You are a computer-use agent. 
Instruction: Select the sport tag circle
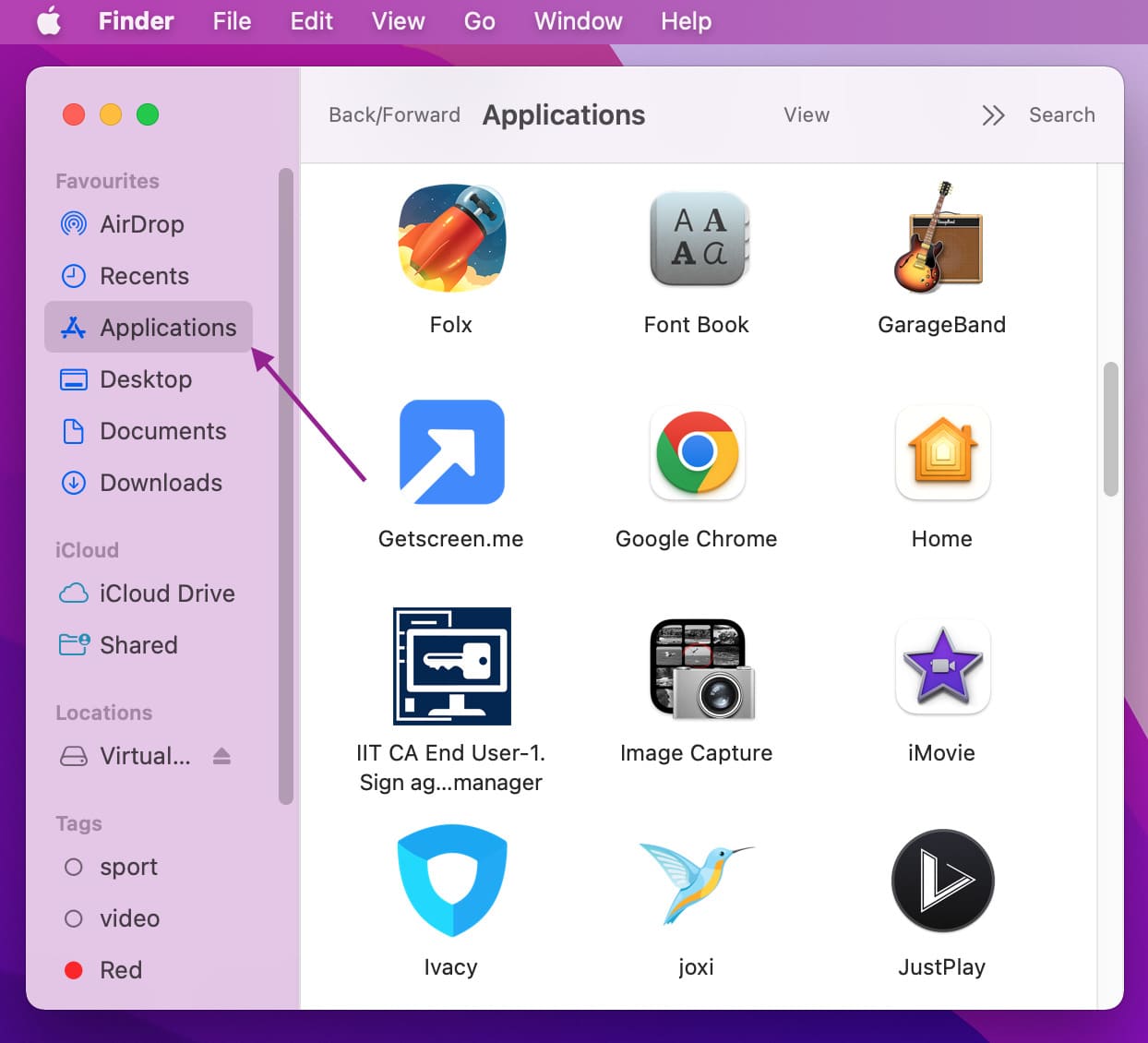tap(74, 867)
